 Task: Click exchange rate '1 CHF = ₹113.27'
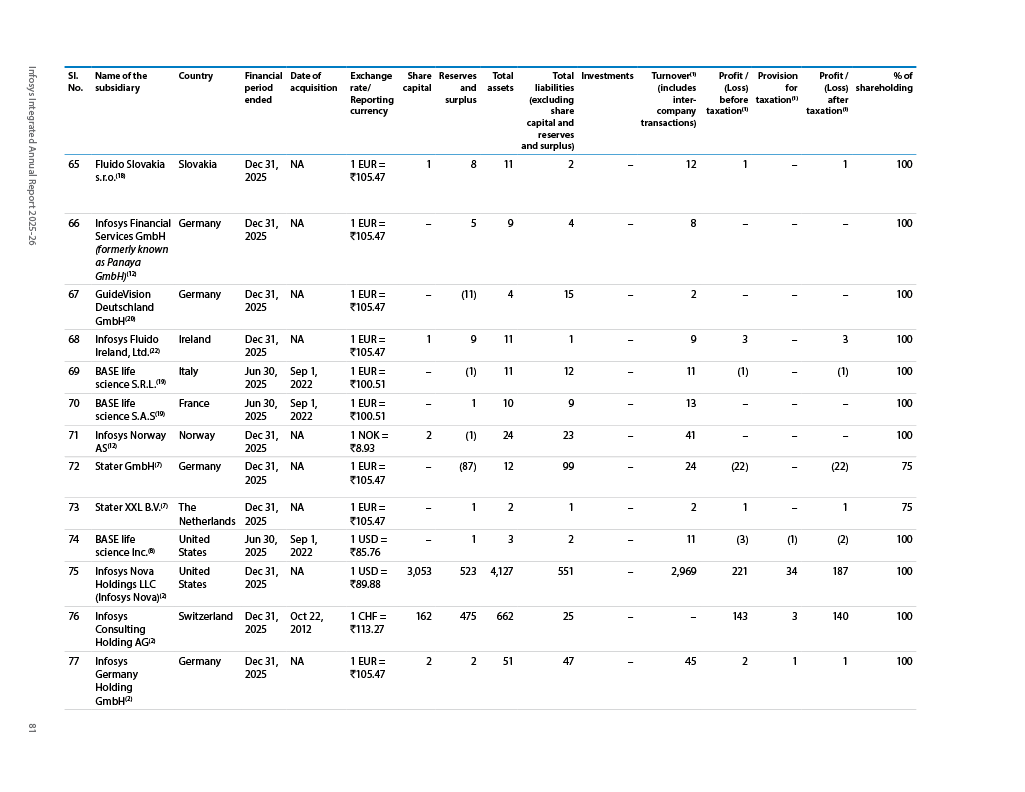tap(368, 623)
